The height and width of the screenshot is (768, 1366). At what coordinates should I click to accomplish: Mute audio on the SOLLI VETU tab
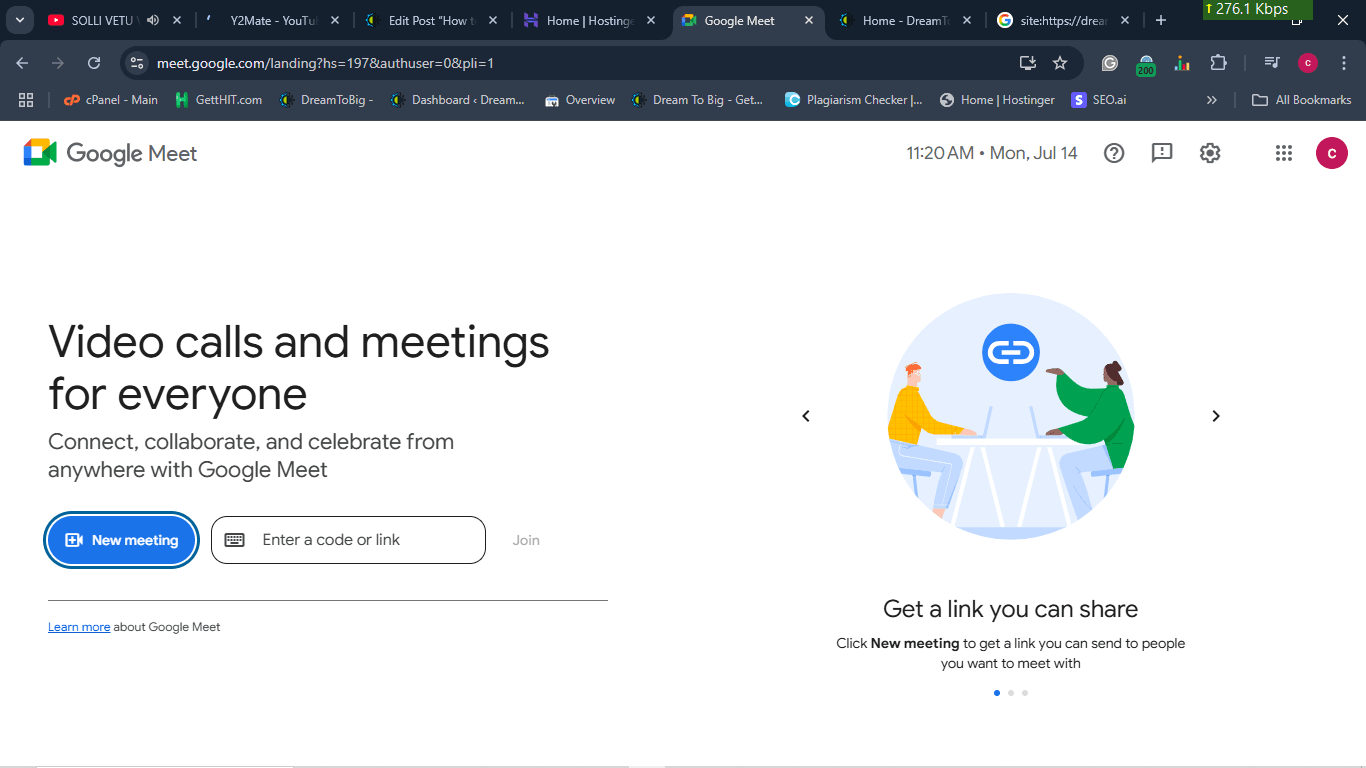point(153,20)
